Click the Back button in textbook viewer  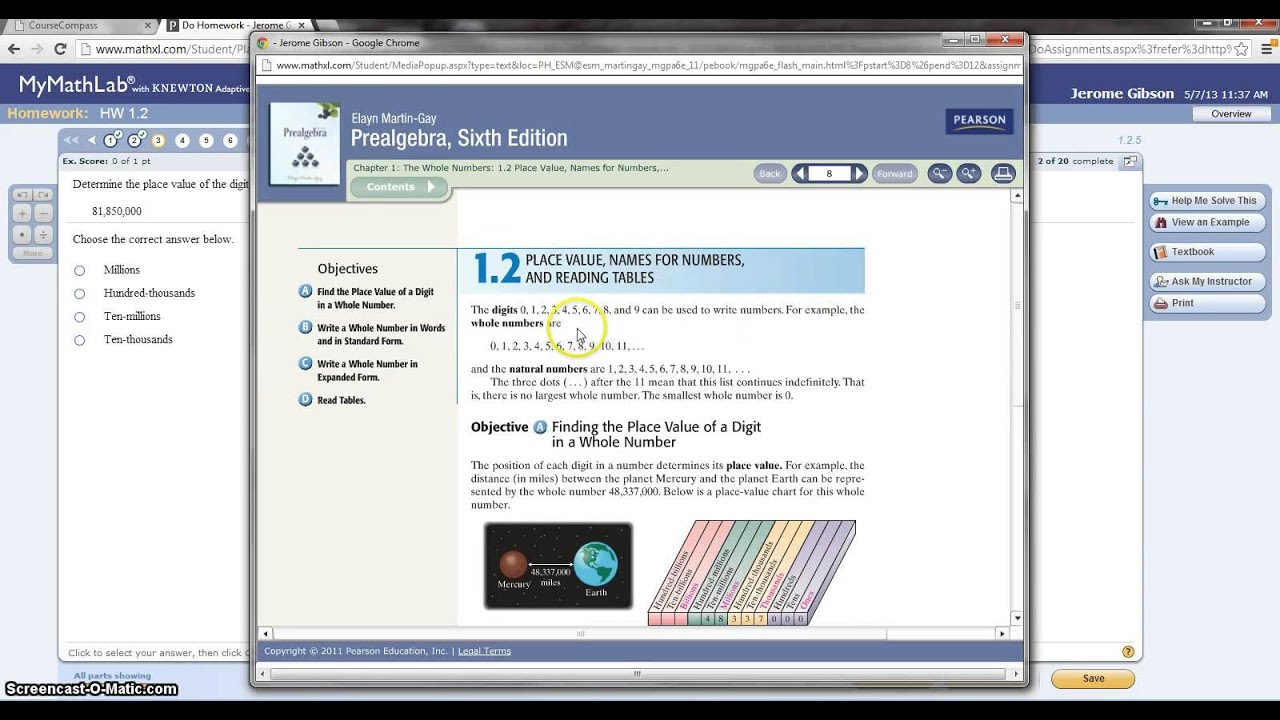click(x=769, y=173)
